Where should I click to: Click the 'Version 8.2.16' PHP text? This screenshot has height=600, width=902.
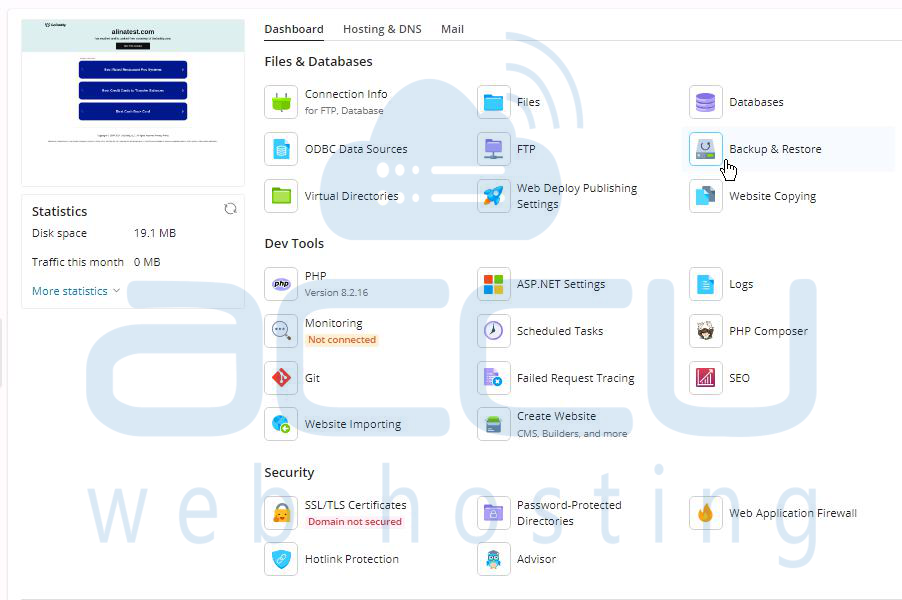(336, 292)
